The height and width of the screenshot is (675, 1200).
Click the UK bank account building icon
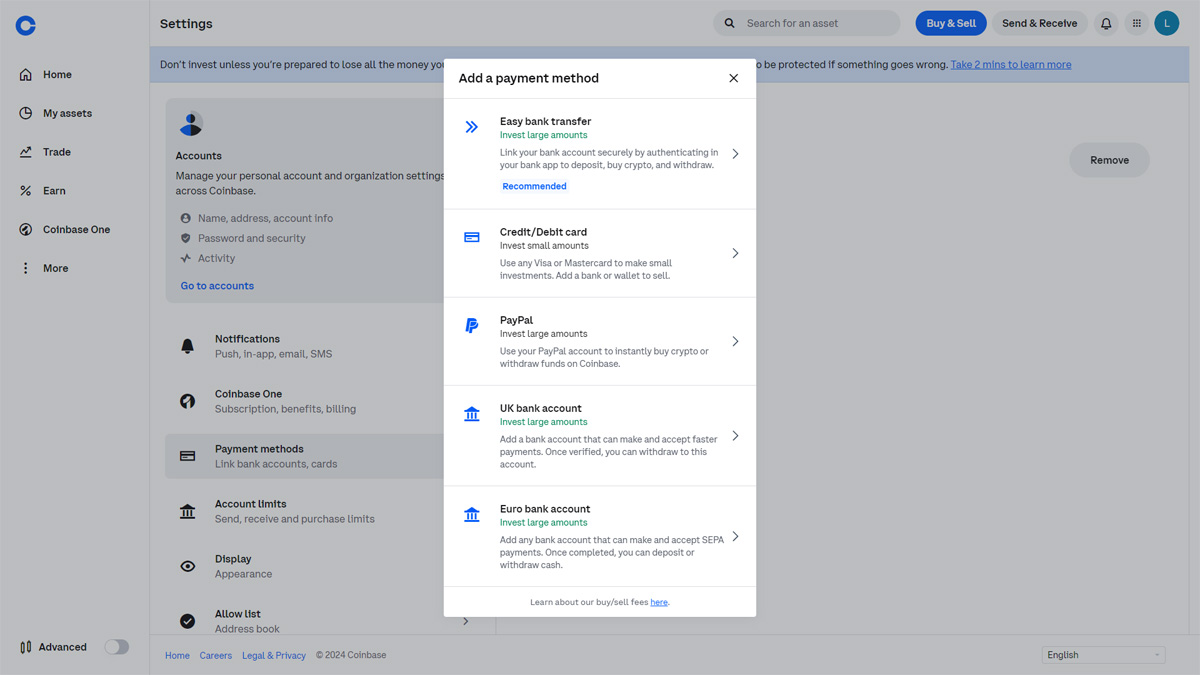472,414
